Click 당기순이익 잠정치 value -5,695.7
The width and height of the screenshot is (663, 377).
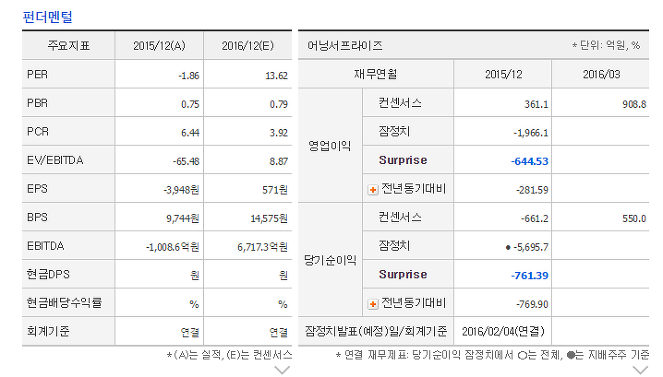pos(531,247)
